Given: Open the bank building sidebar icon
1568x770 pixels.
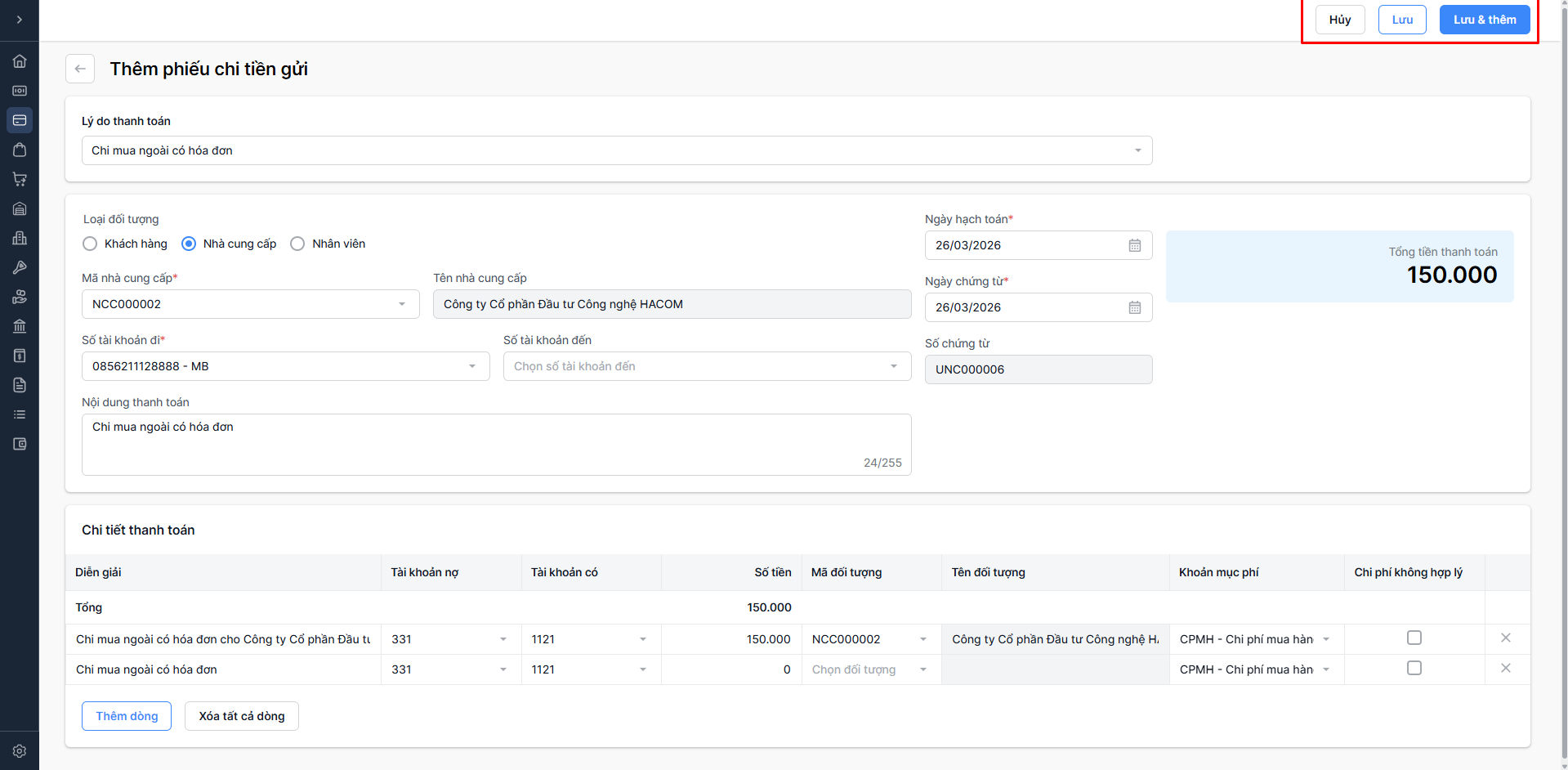Looking at the screenshot, I should click(x=20, y=326).
